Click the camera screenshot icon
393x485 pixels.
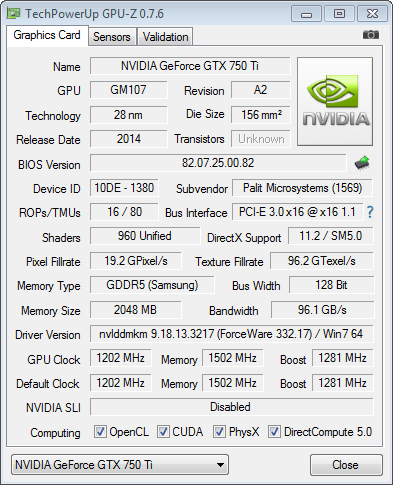371,34
